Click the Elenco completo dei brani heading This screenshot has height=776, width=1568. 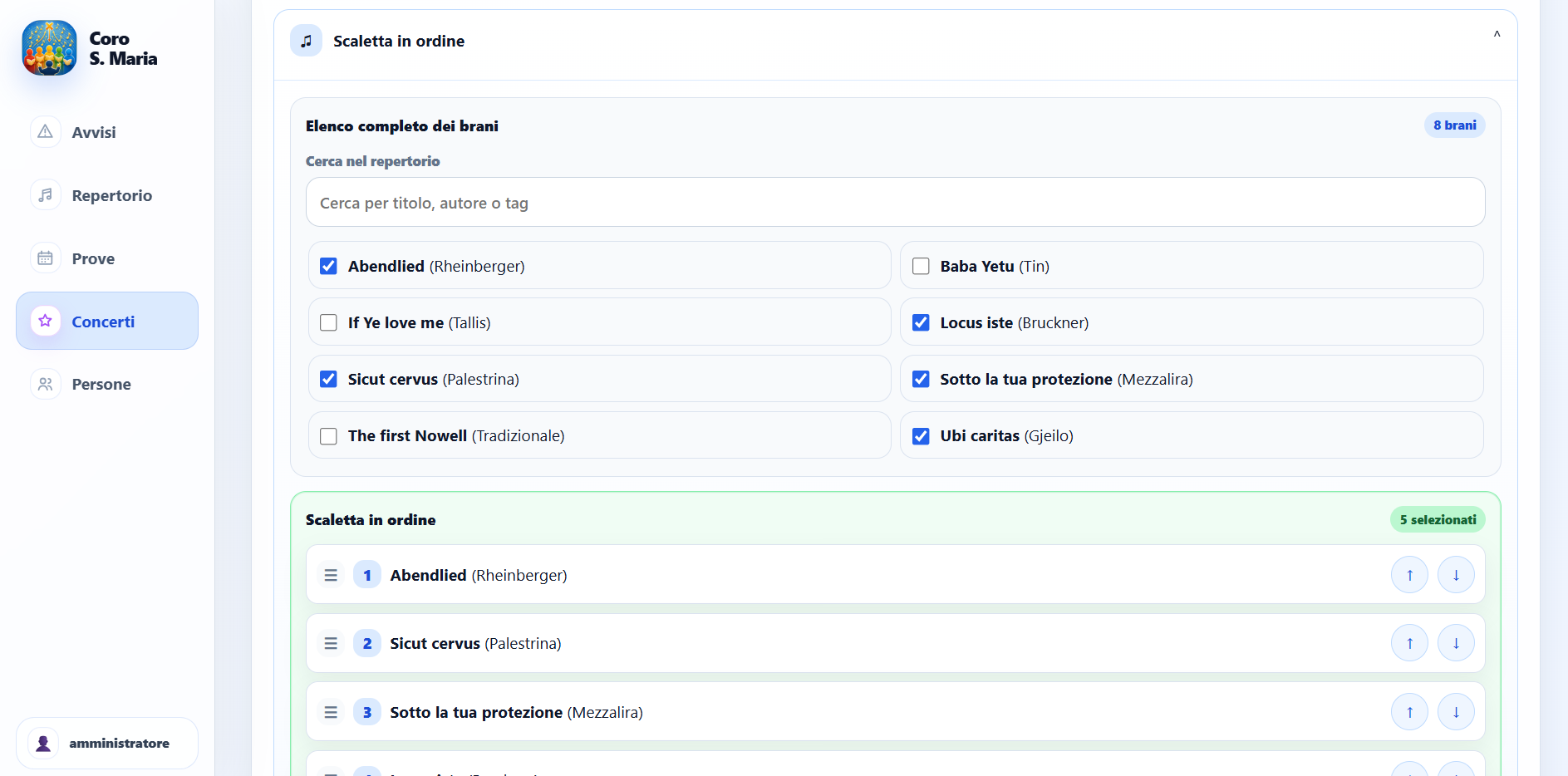pyautogui.click(x=402, y=125)
